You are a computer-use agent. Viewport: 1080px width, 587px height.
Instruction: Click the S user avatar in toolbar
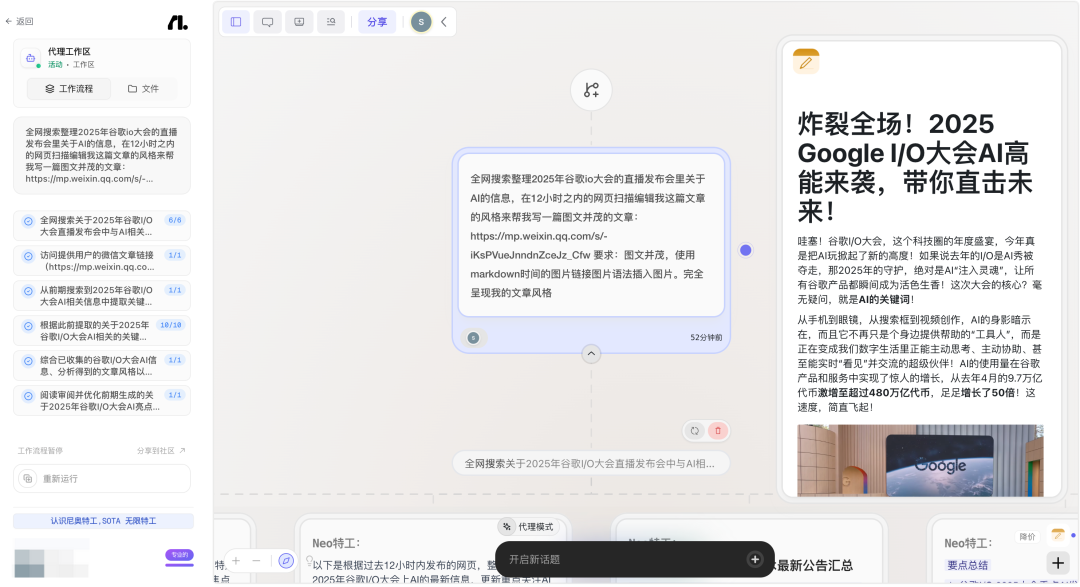(421, 22)
